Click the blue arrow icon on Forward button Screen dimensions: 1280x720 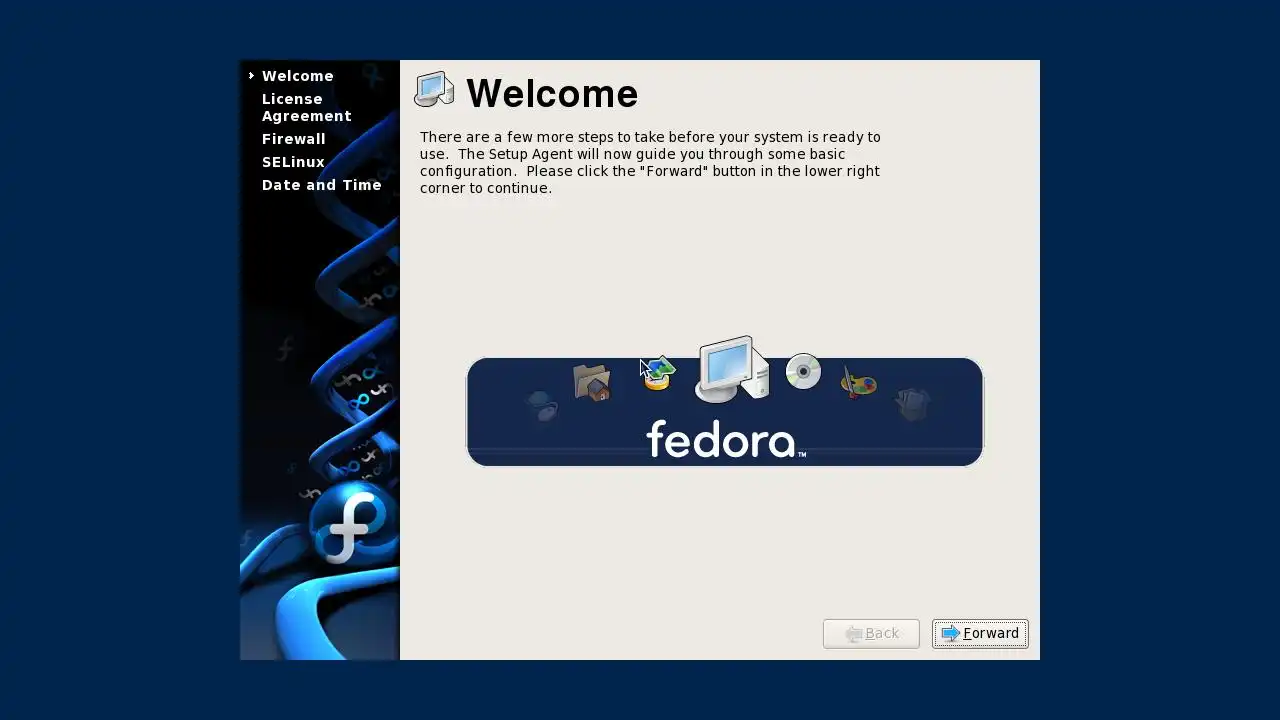[951, 634]
